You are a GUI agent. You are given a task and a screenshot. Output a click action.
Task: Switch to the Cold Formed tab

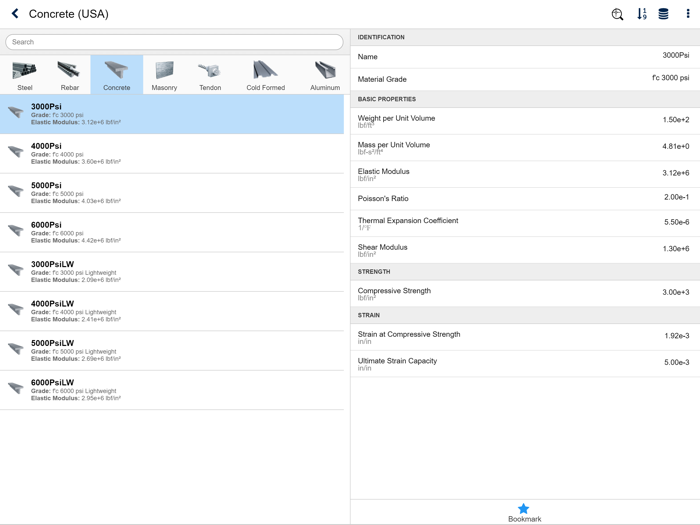[266, 75]
